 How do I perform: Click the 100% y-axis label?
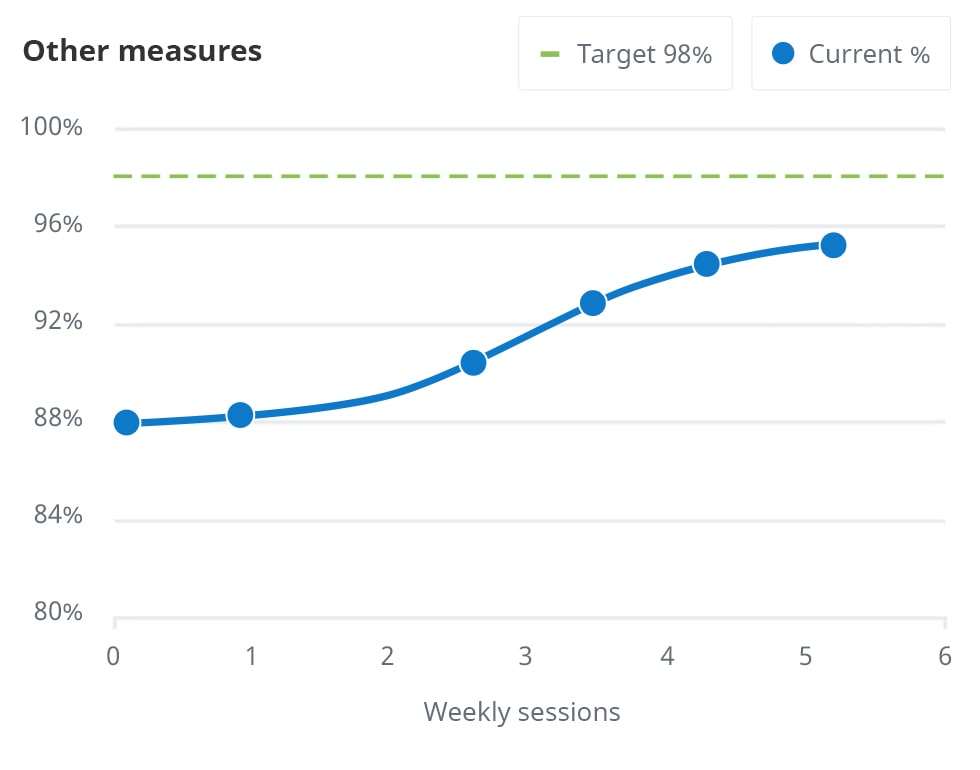50,128
